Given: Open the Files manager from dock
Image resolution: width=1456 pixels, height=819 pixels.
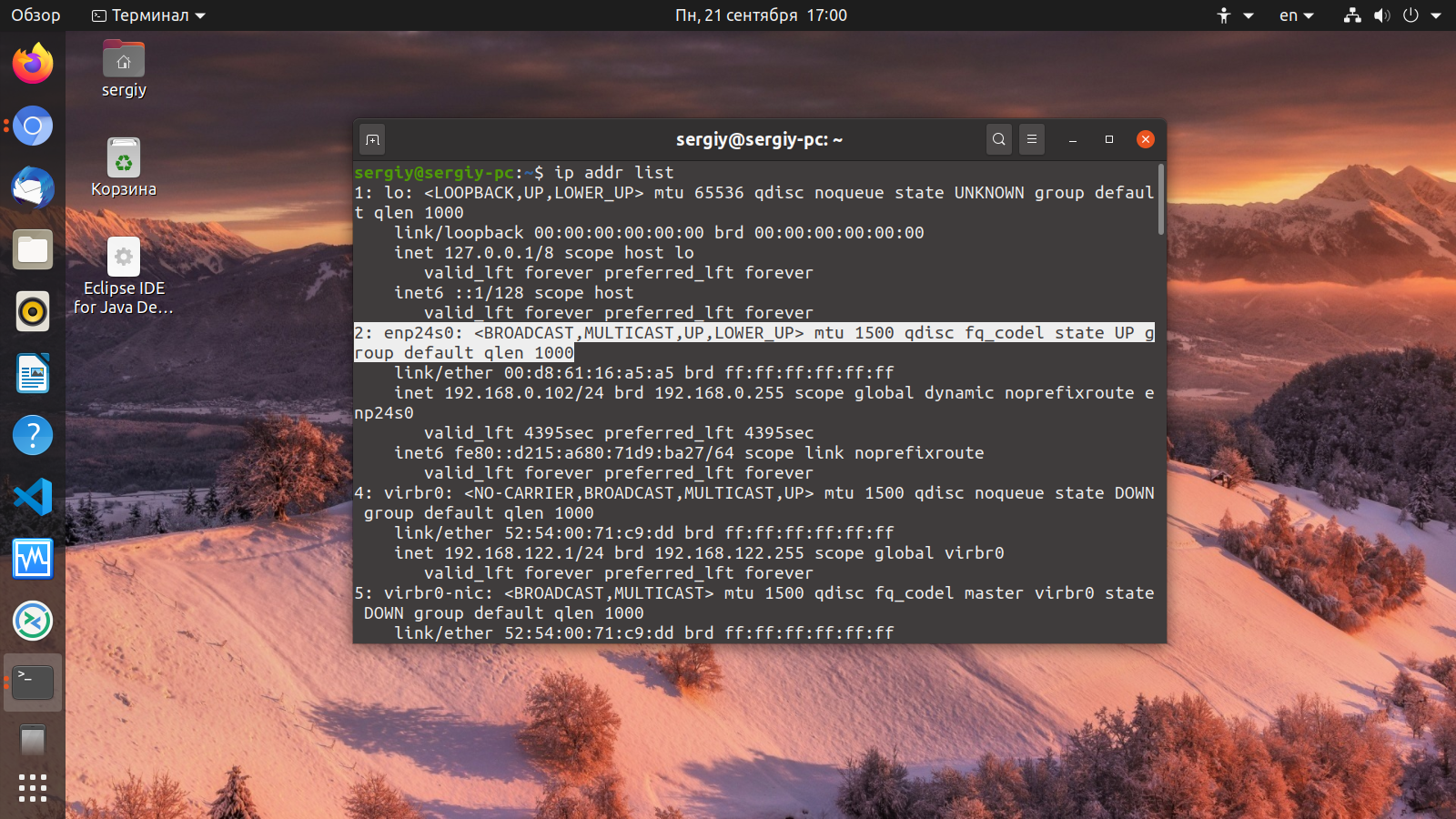Looking at the screenshot, I should tap(33, 249).
